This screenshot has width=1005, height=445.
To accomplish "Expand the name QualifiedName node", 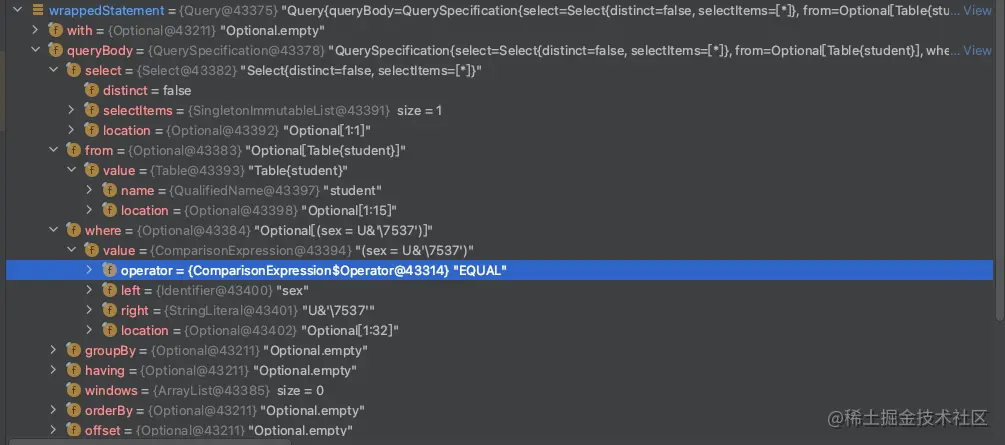I will tap(90, 190).
